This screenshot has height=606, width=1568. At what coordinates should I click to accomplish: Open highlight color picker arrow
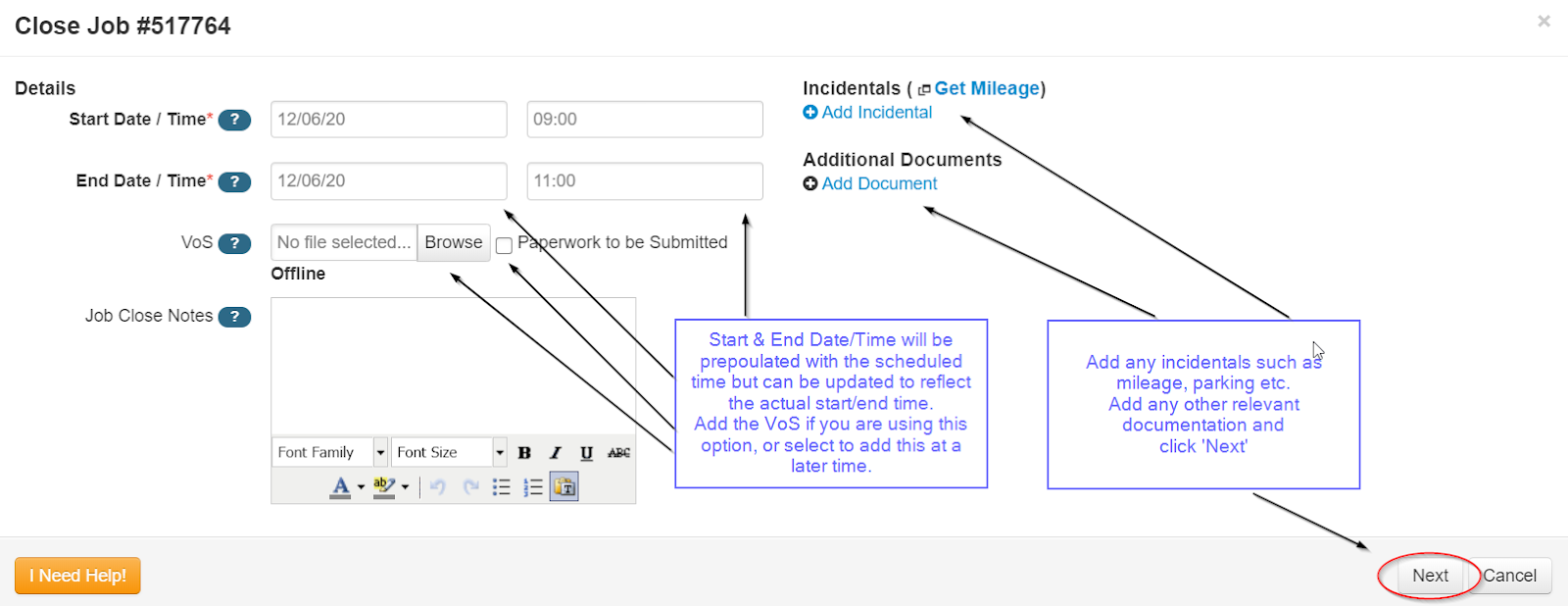pyautogui.click(x=405, y=487)
